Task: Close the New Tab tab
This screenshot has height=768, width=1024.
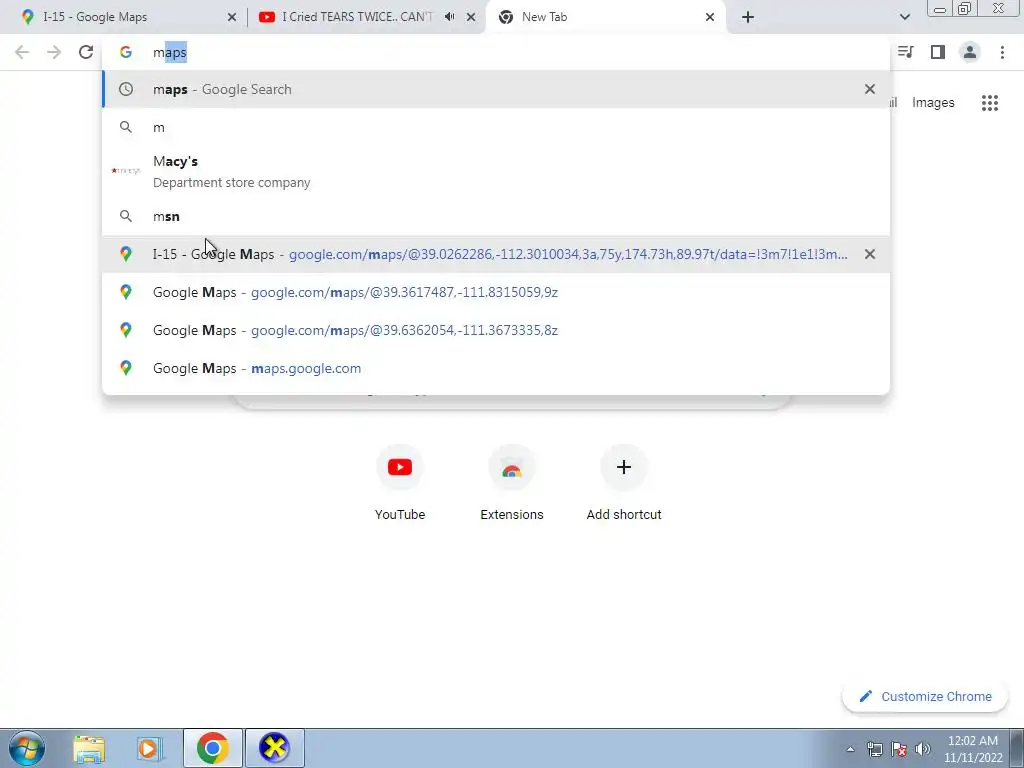Action: coord(710,17)
